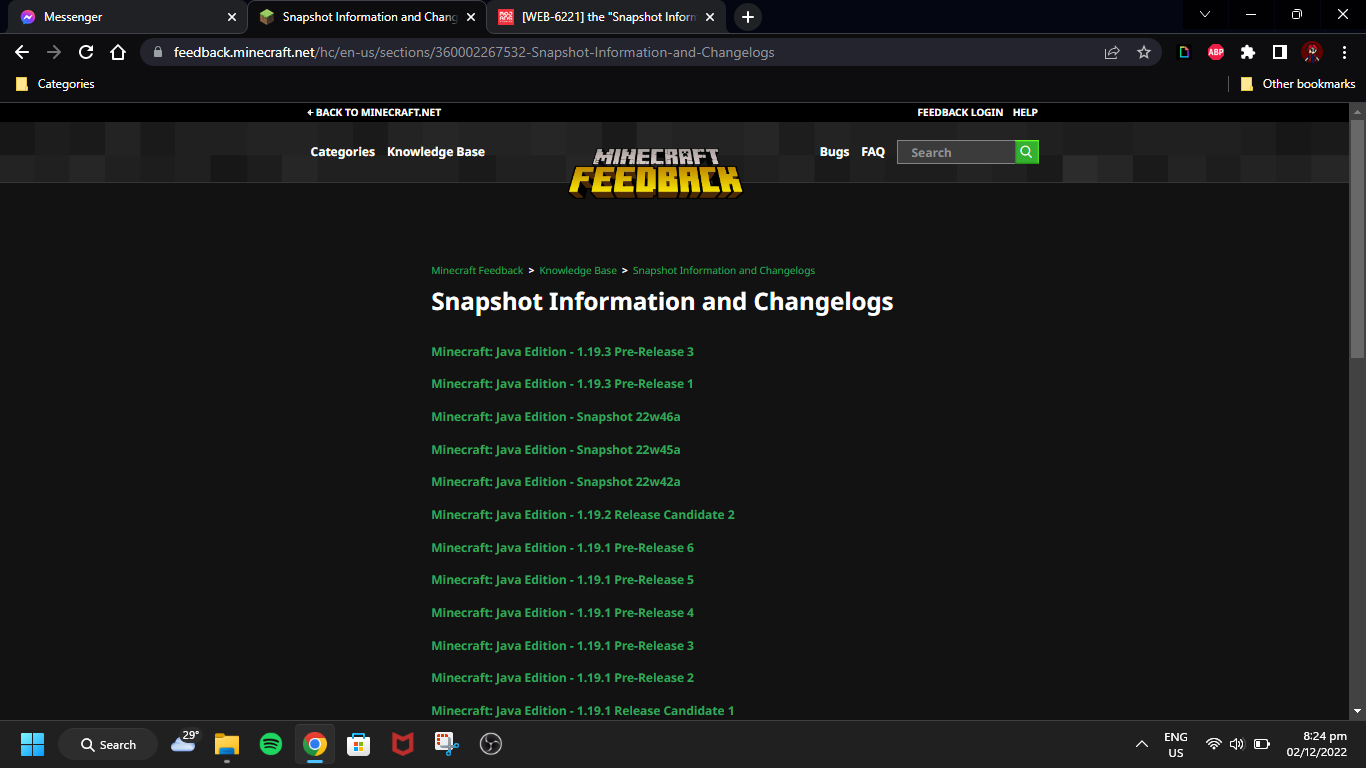This screenshot has height=768, width=1366.
Task: Open 1.19.2 Release Candidate 2 changelog
Action: [x=583, y=515]
